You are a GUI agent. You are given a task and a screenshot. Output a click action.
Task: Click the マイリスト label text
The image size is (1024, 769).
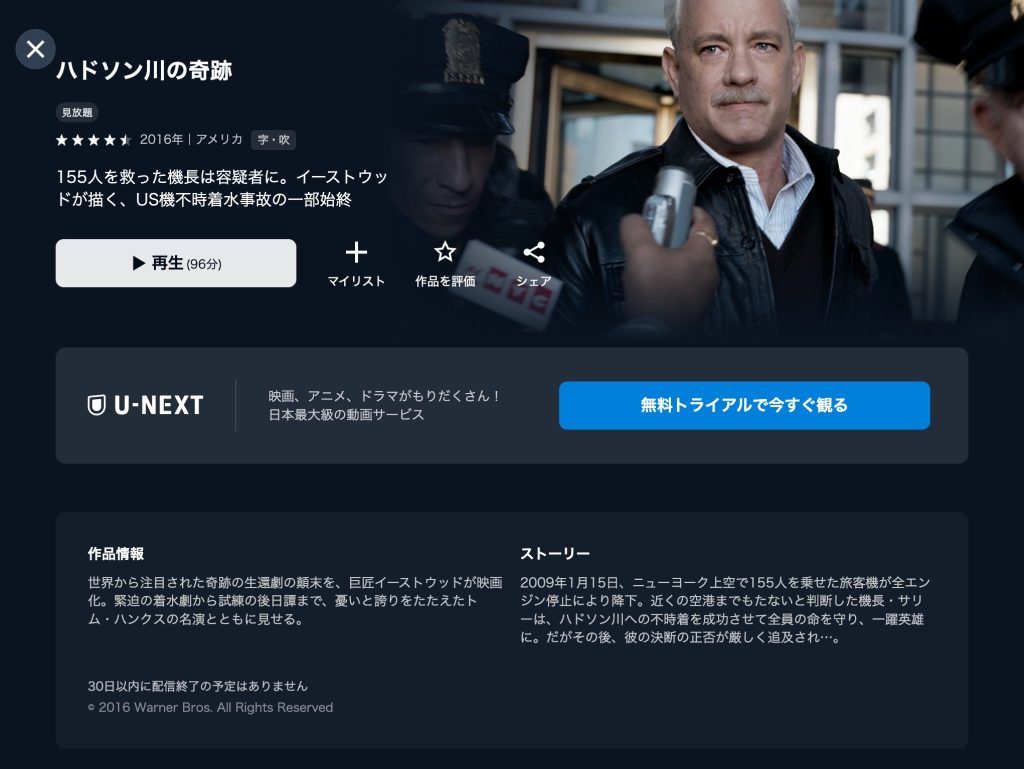tap(356, 281)
